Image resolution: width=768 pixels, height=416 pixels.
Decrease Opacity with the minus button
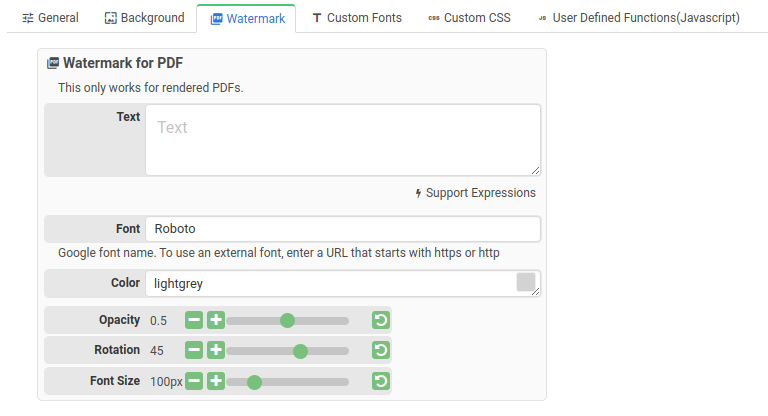[x=194, y=321]
